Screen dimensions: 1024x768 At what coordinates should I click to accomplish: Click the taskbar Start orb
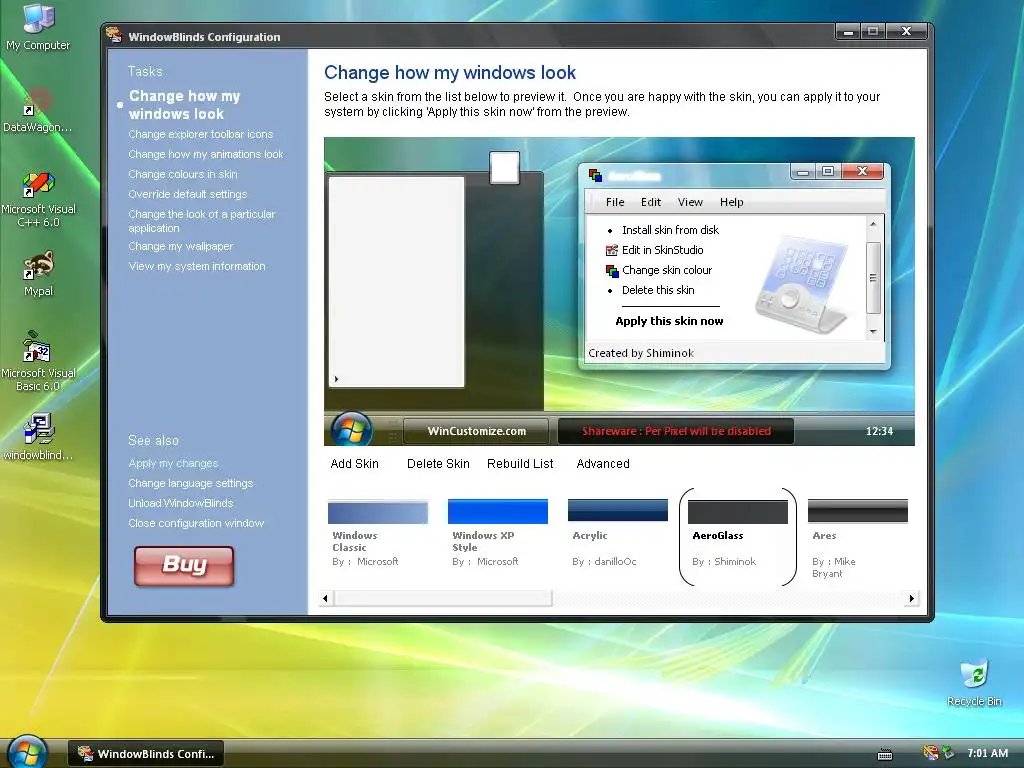(27, 752)
